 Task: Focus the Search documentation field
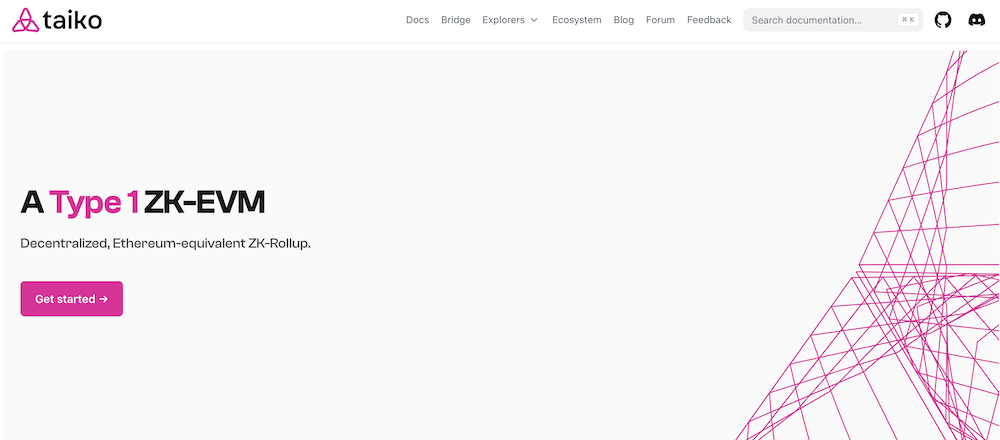(x=815, y=20)
